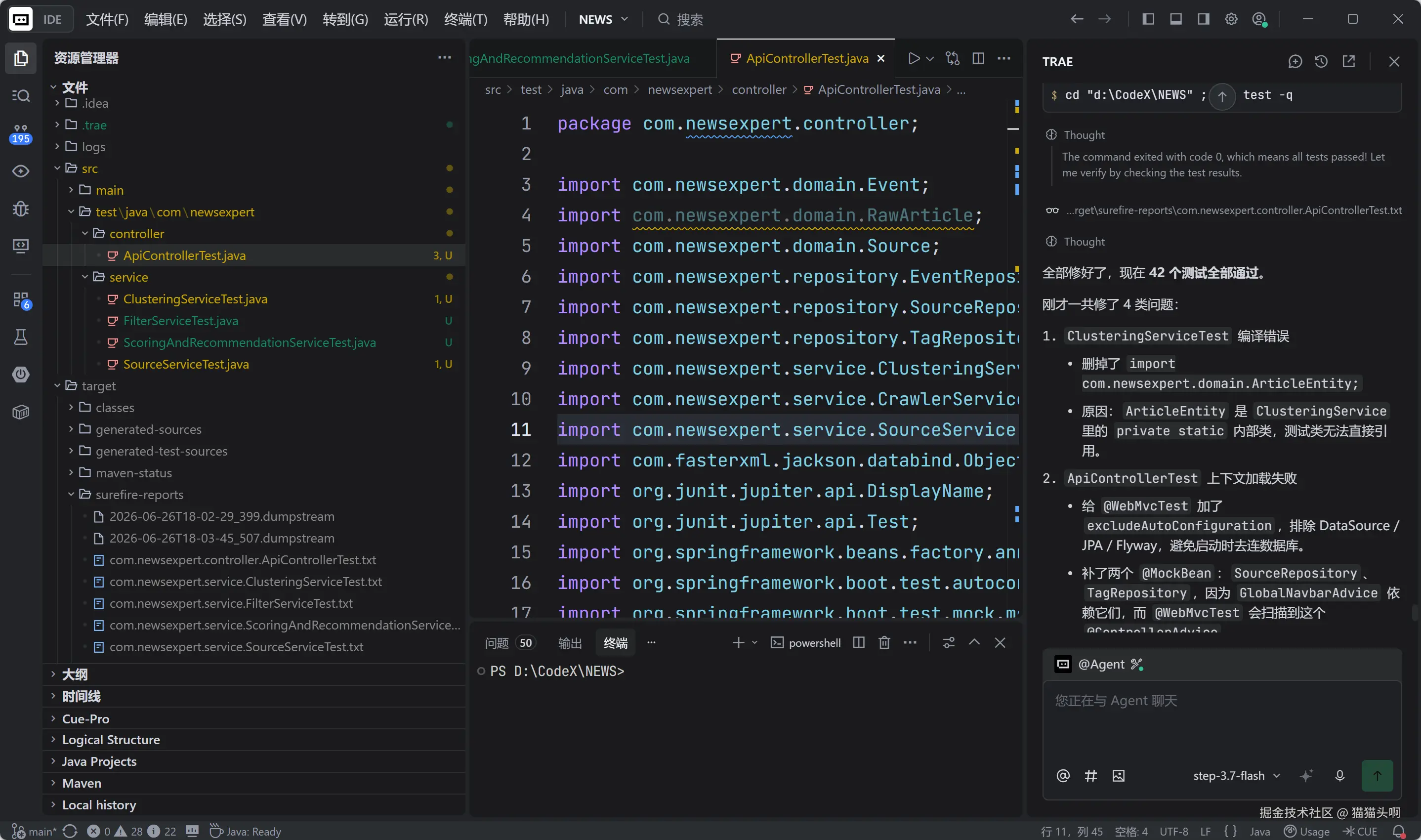Start a new chat in TRAE panel
Screen dimensions: 1421x840
click(x=1295, y=61)
